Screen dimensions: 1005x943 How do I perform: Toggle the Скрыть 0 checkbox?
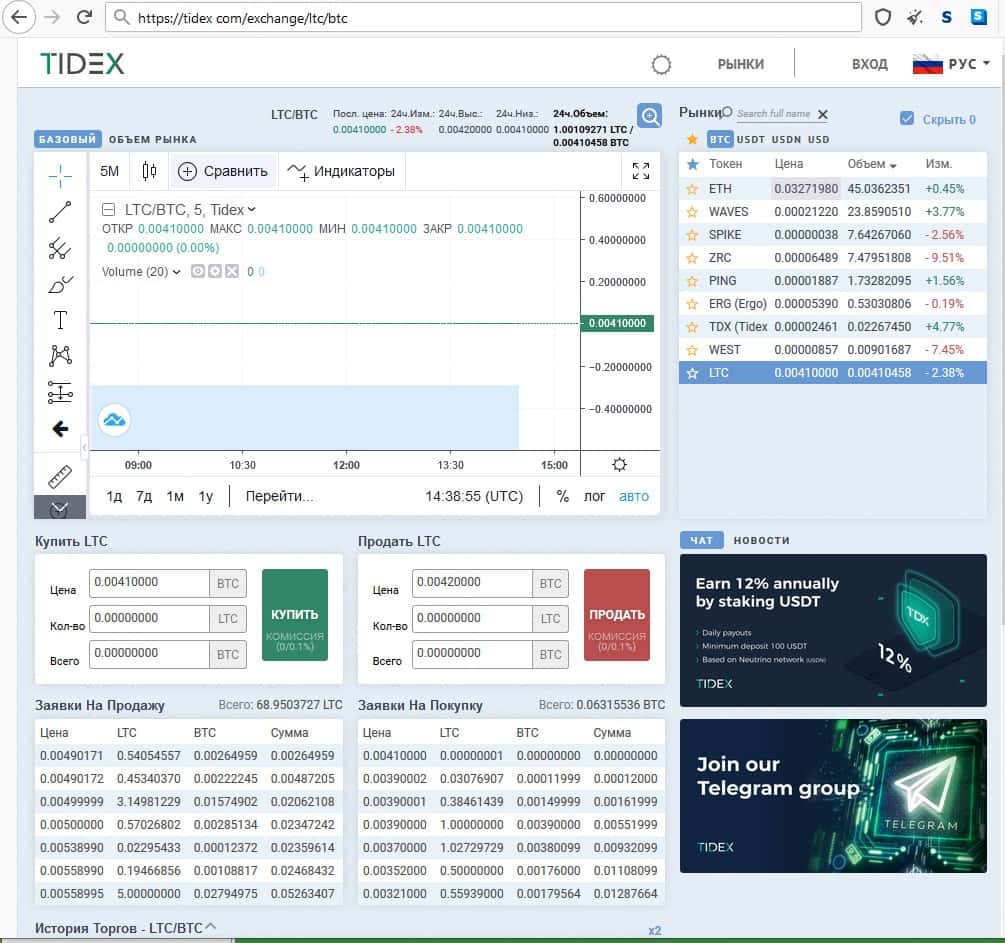907,119
